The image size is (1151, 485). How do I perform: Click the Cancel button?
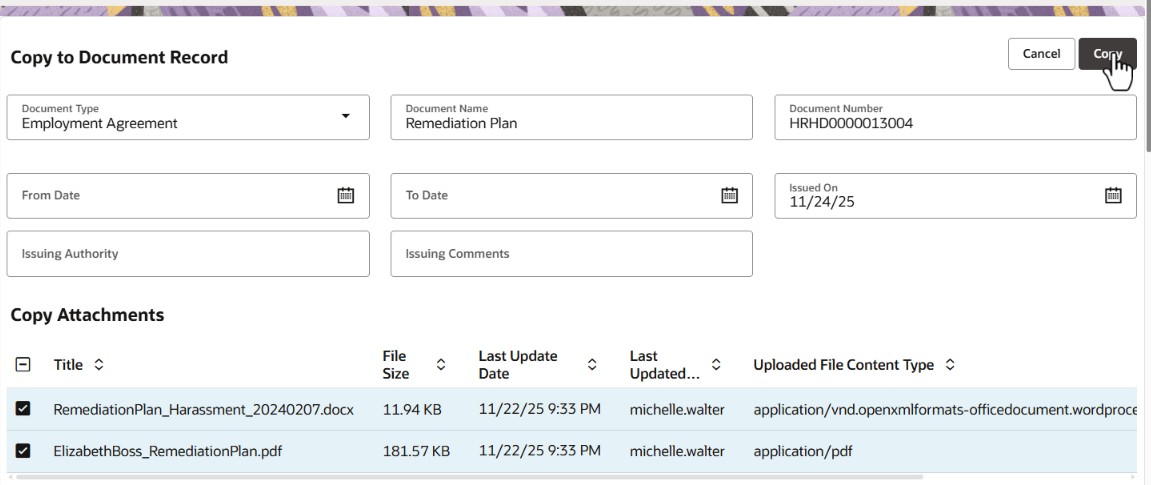pos(1041,54)
